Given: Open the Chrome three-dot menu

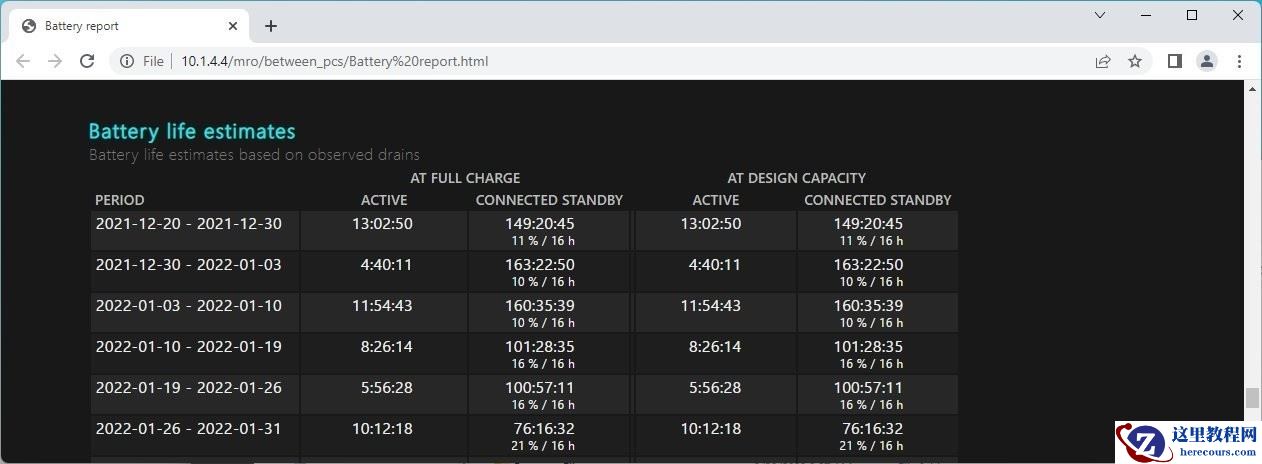Looking at the screenshot, I should click(x=1239, y=61).
